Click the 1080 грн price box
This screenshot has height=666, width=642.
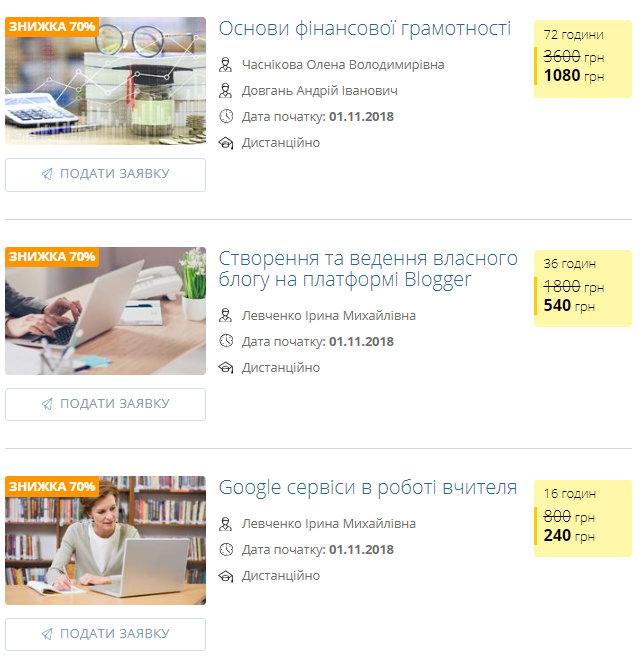coord(583,59)
